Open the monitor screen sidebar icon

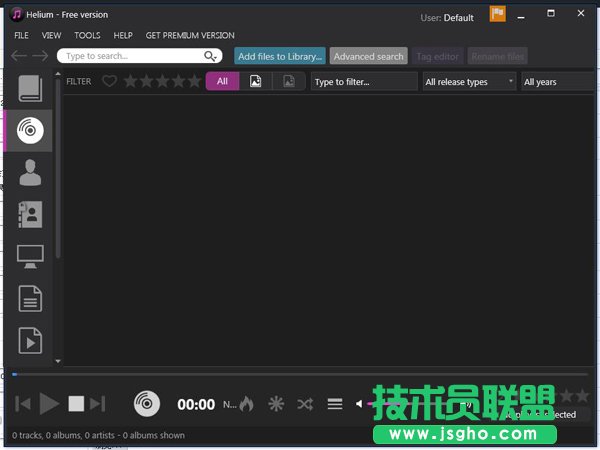click(x=30, y=257)
